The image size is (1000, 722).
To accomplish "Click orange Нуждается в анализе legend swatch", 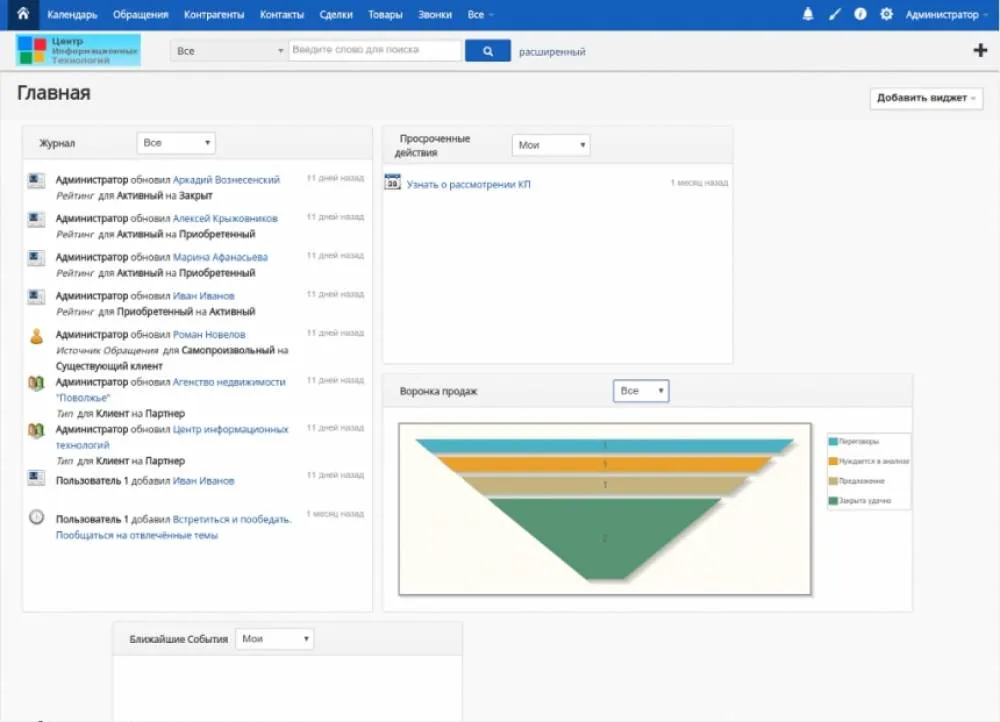I will click(833, 461).
